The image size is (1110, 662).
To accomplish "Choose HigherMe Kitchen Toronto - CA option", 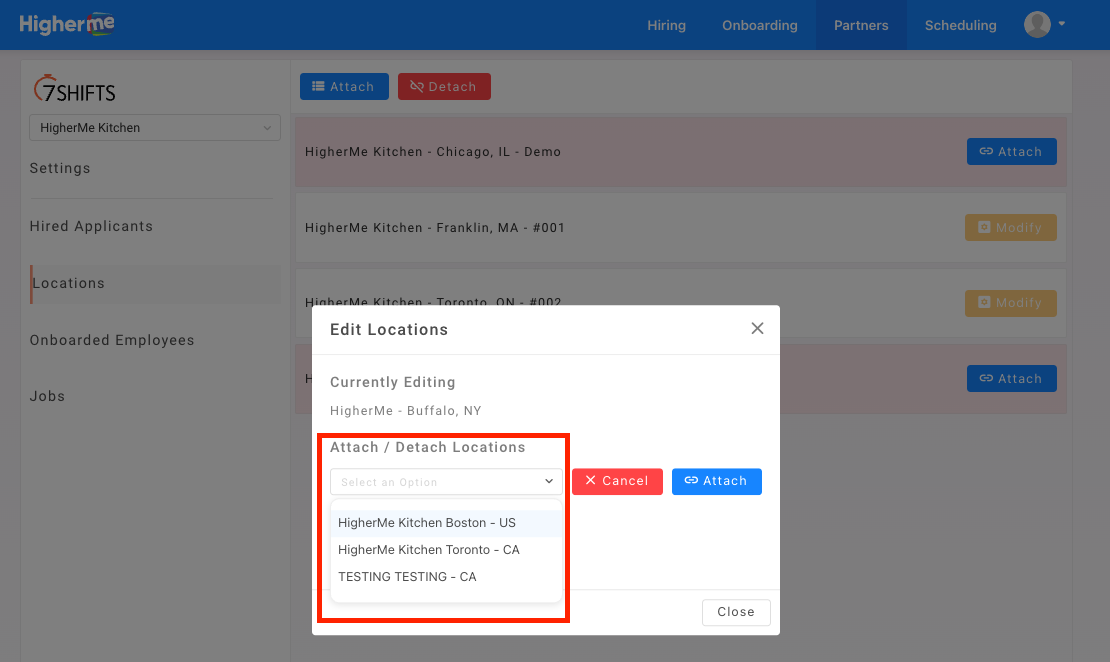I will 429,550.
